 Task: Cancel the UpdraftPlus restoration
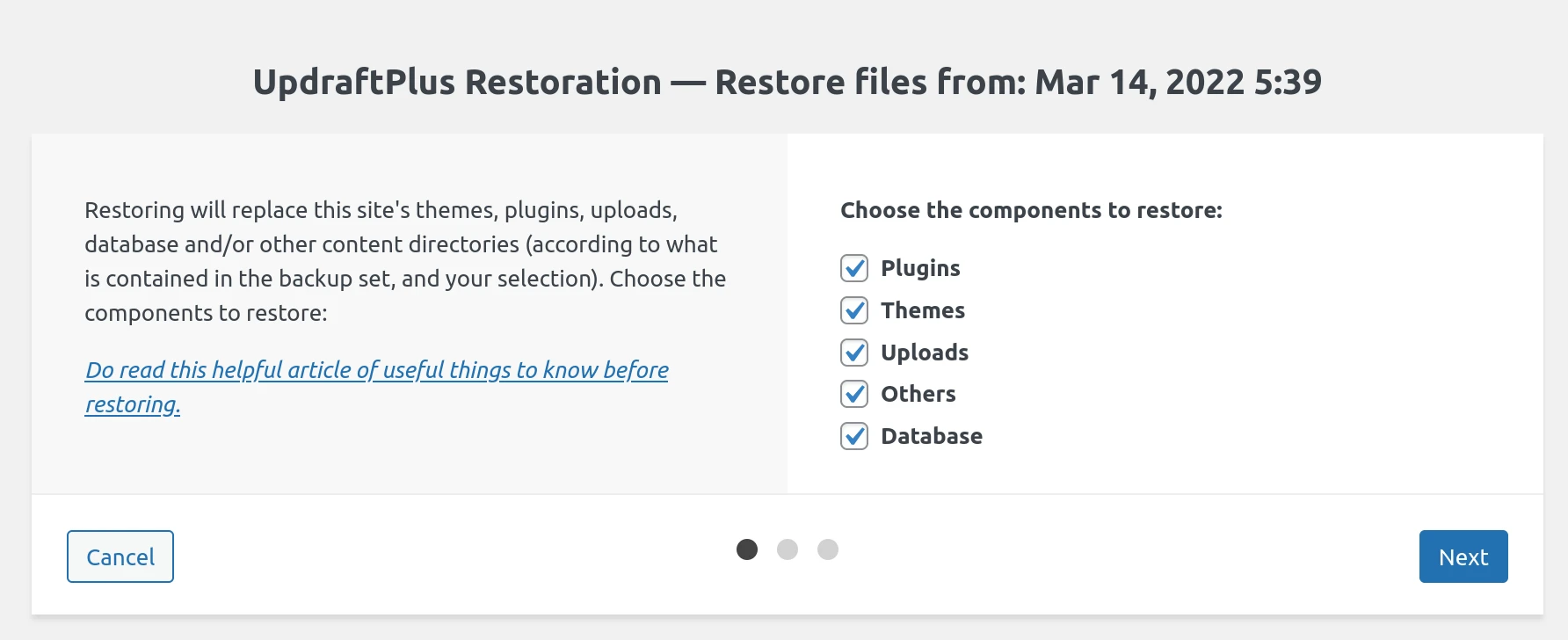click(x=120, y=556)
